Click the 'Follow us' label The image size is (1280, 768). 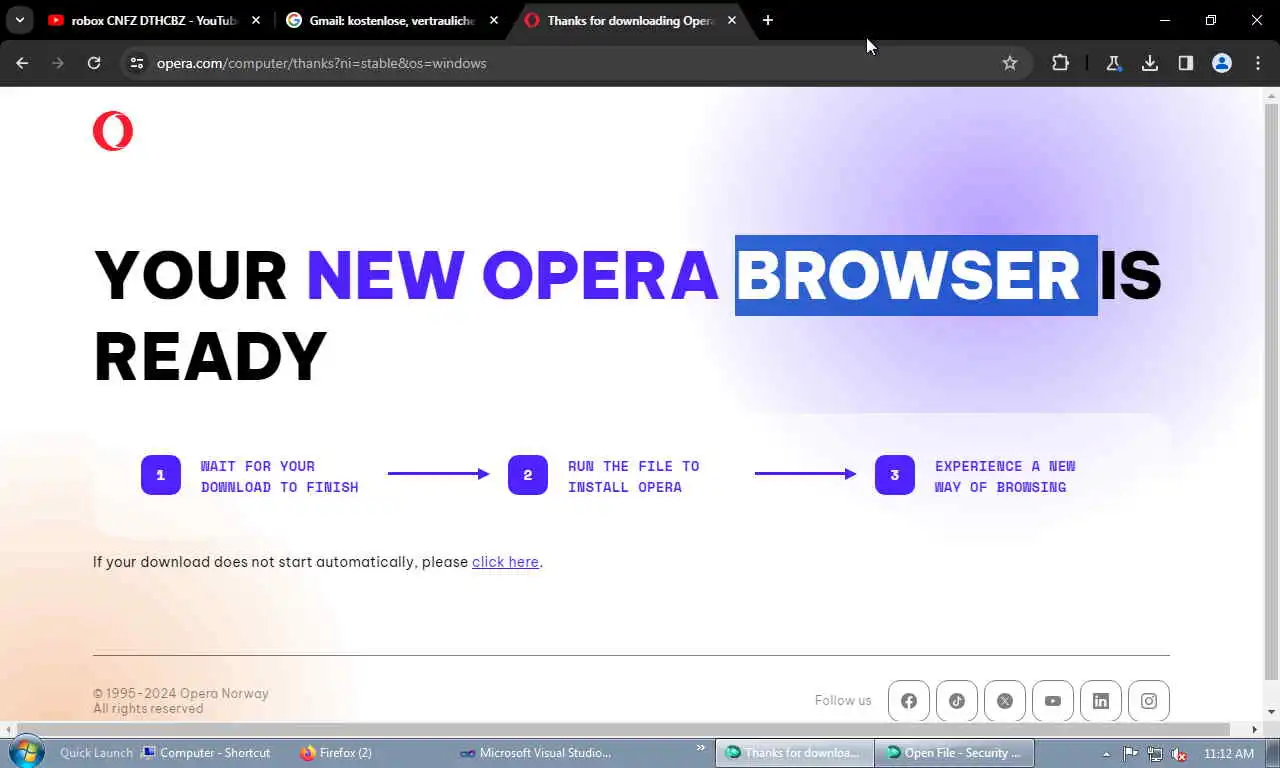click(843, 701)
